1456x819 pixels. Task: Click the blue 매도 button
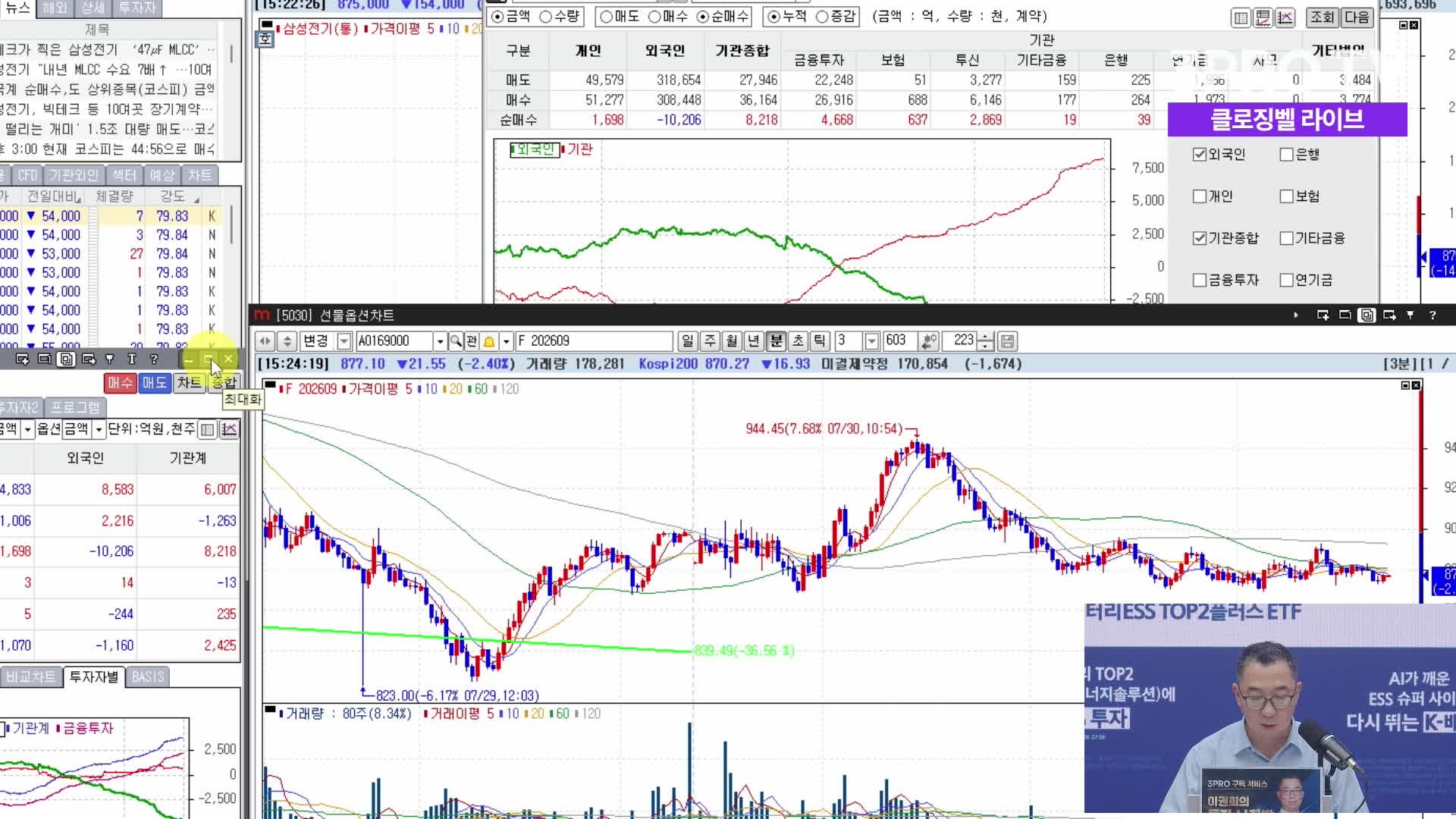[x=155, y=383]
